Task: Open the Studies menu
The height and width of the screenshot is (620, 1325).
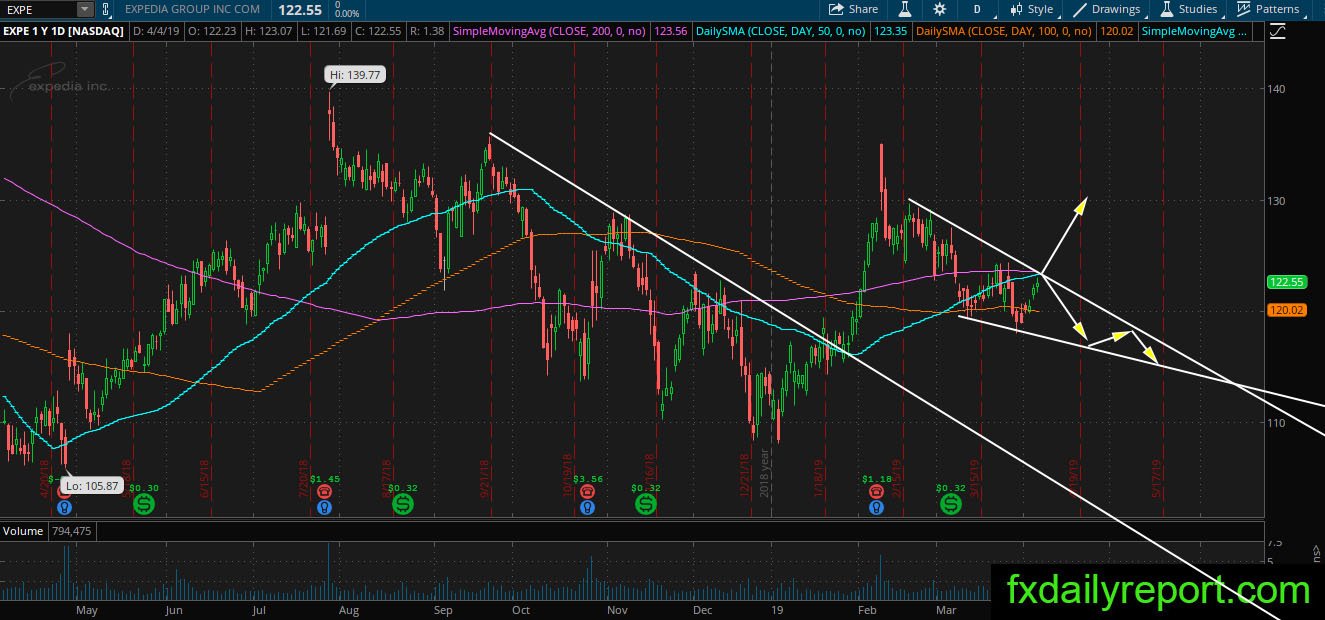Action: click(x=1187, y=9)
